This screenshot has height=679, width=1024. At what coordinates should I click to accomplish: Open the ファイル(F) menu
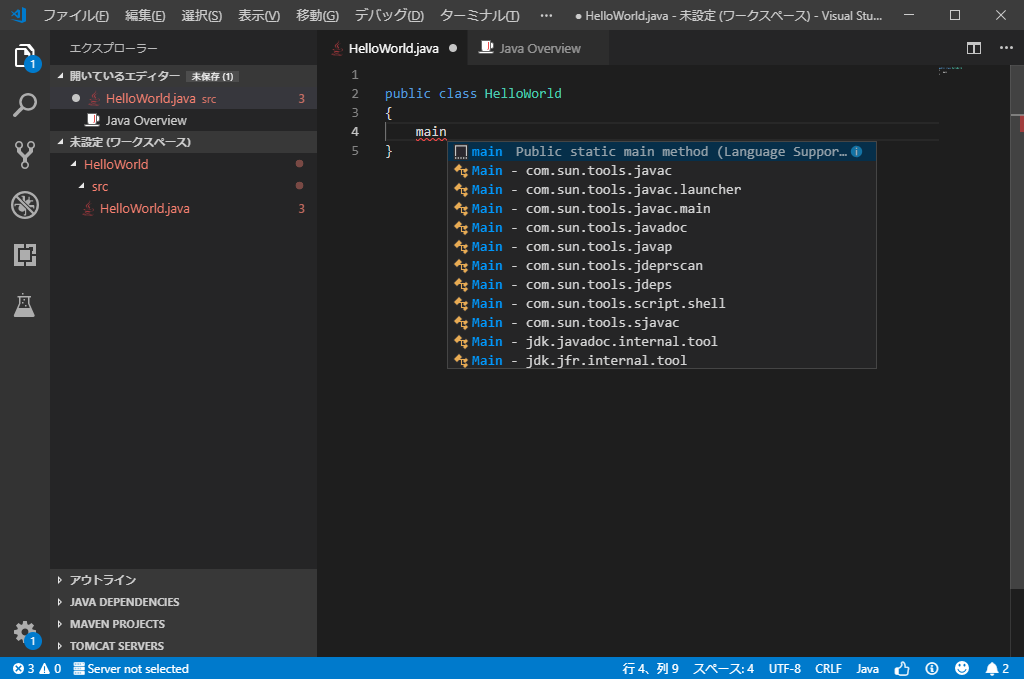(x=76, y=16)
